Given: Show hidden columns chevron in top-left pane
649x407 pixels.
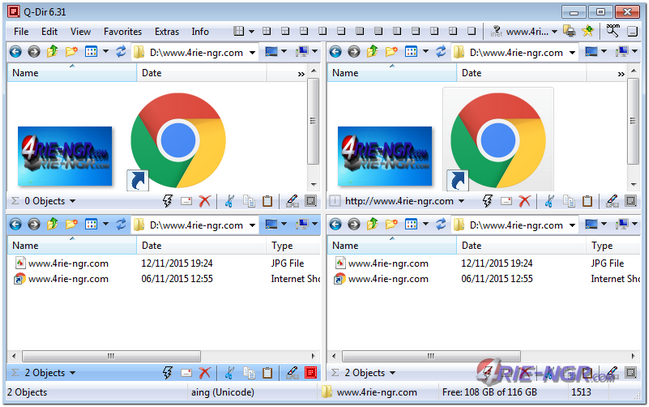Looking at the screenshot, I should click(x=301, y=74).
